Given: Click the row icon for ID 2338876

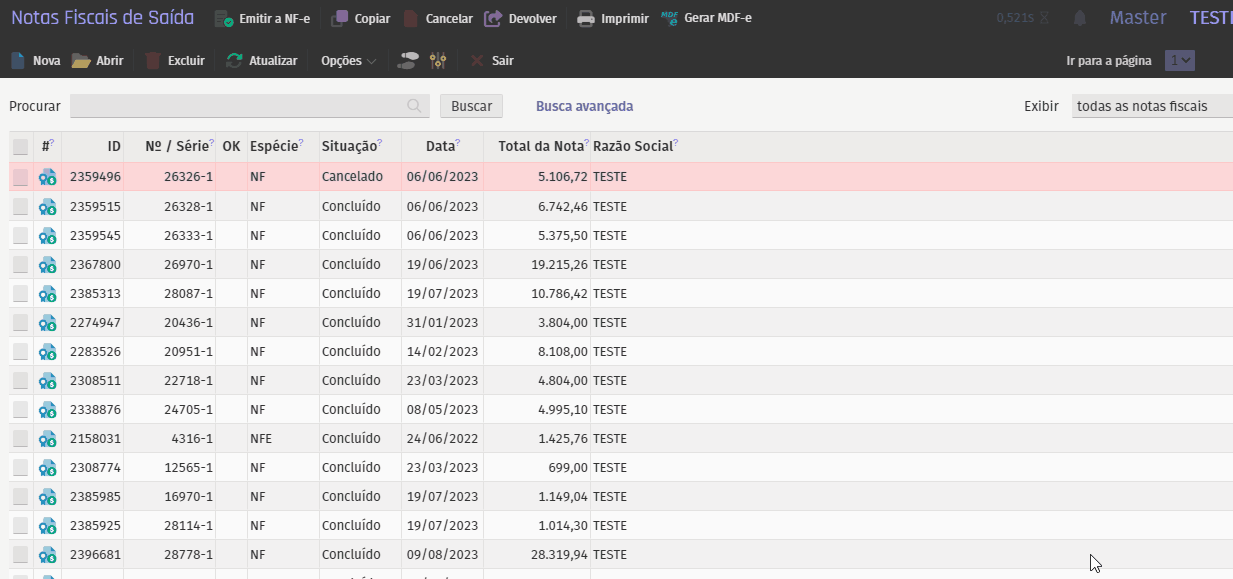Looking at the screenshot, I should tap(47, 409).
